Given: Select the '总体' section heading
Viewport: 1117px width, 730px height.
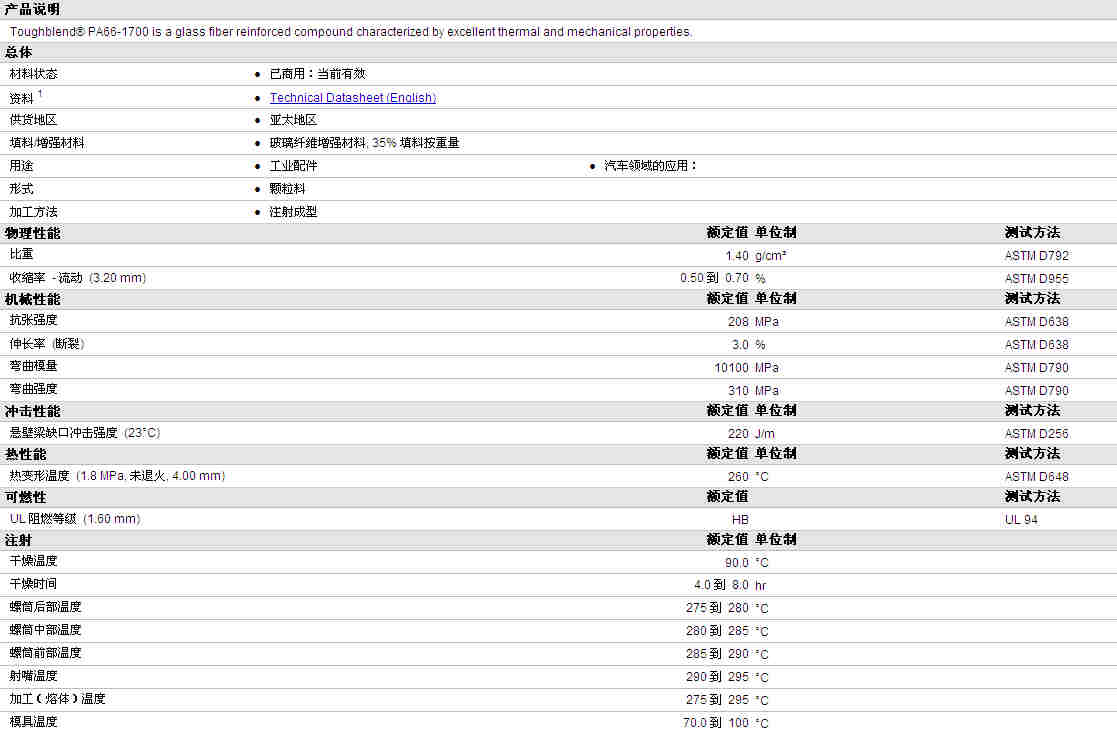Looking at the screenshot, I should 19,52.
